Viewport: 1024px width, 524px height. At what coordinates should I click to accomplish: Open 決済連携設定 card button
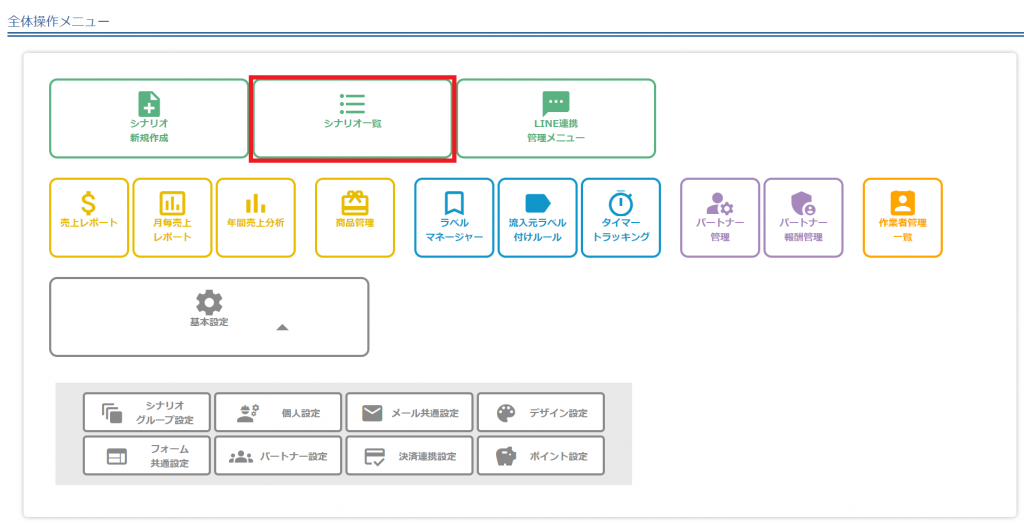[409, 455]
